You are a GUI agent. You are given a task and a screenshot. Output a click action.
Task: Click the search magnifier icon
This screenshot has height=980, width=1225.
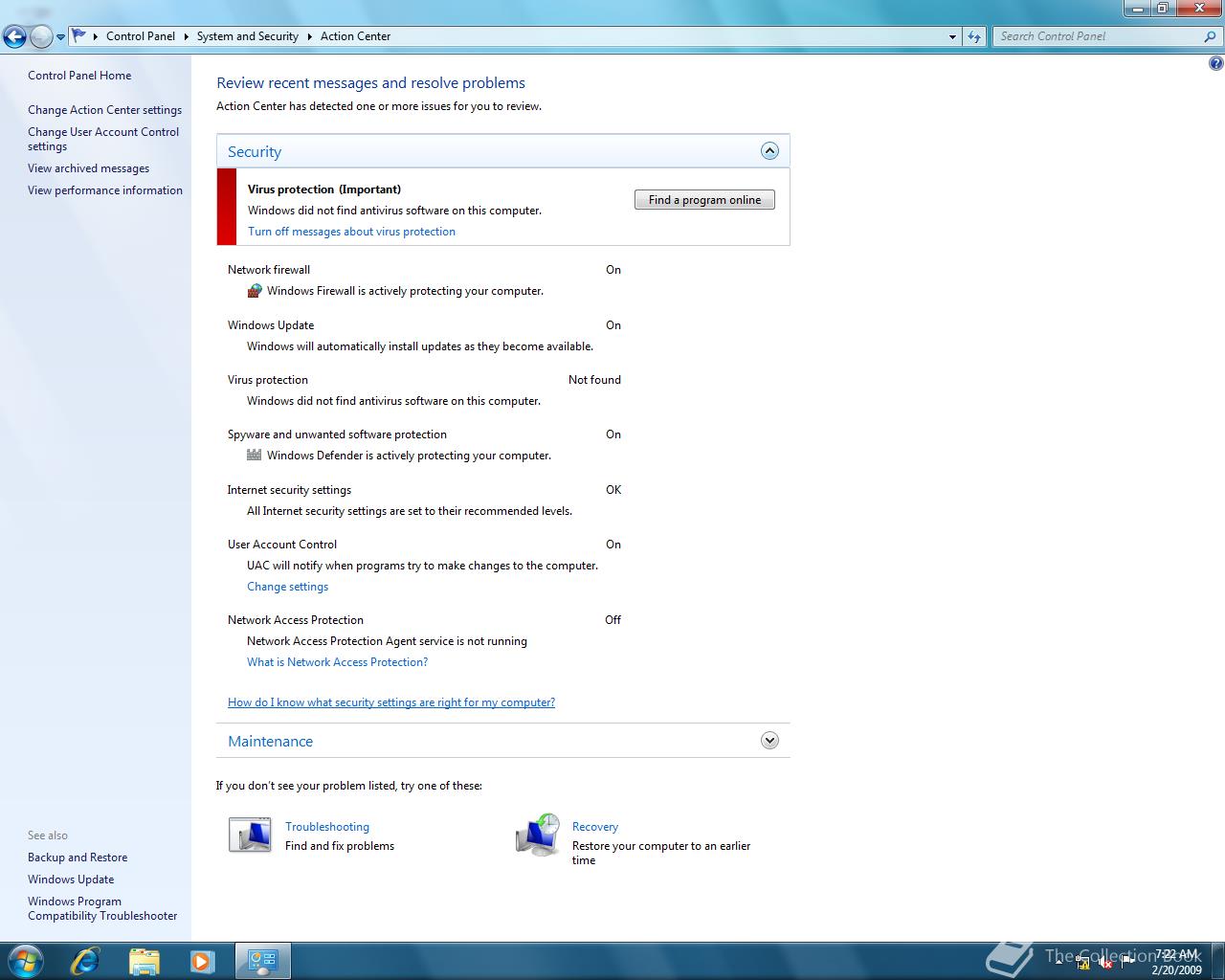pyautogui.click(x=1210, y=36)
